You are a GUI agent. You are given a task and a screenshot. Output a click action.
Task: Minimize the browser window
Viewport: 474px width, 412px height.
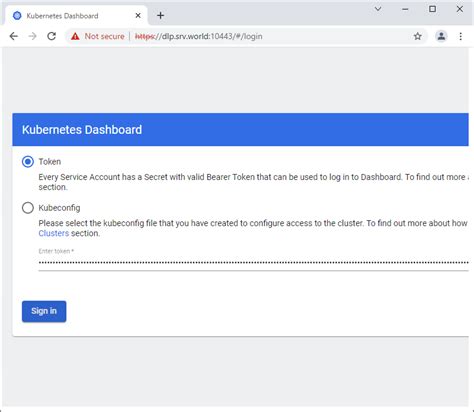coord(405,9)
